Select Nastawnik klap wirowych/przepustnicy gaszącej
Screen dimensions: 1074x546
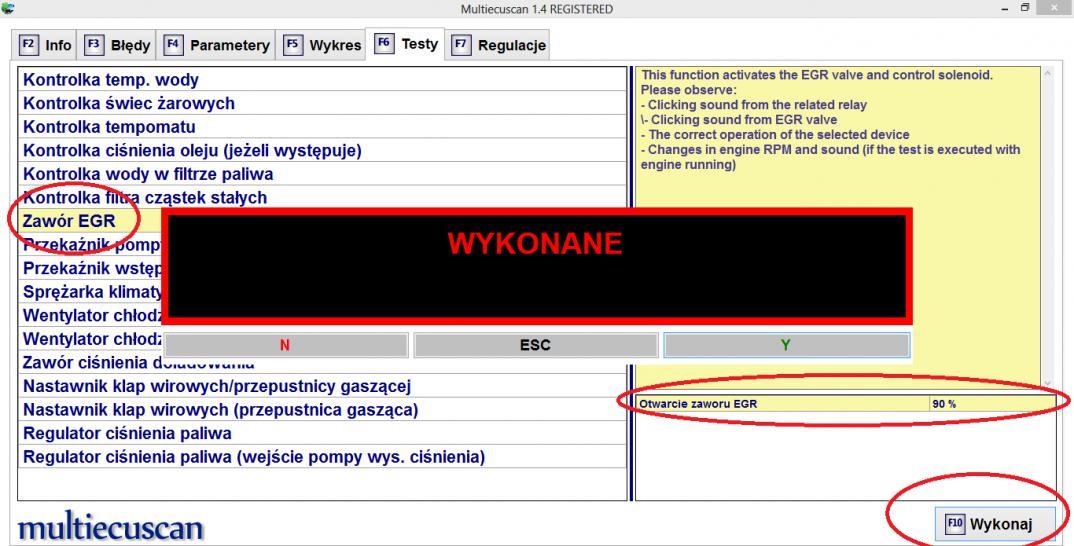point(323,386)
